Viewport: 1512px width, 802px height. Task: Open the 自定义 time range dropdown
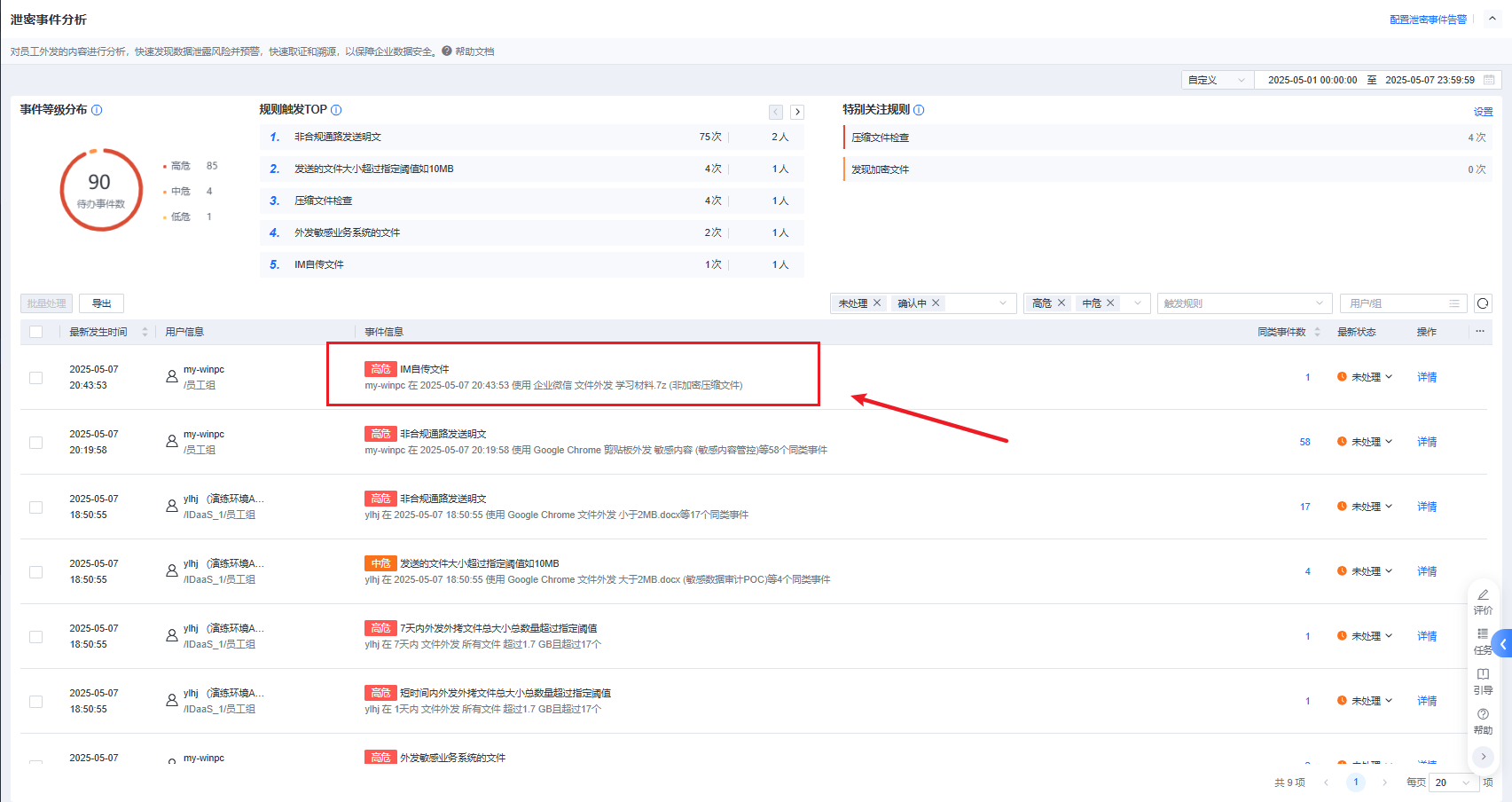pos(1217,80)
